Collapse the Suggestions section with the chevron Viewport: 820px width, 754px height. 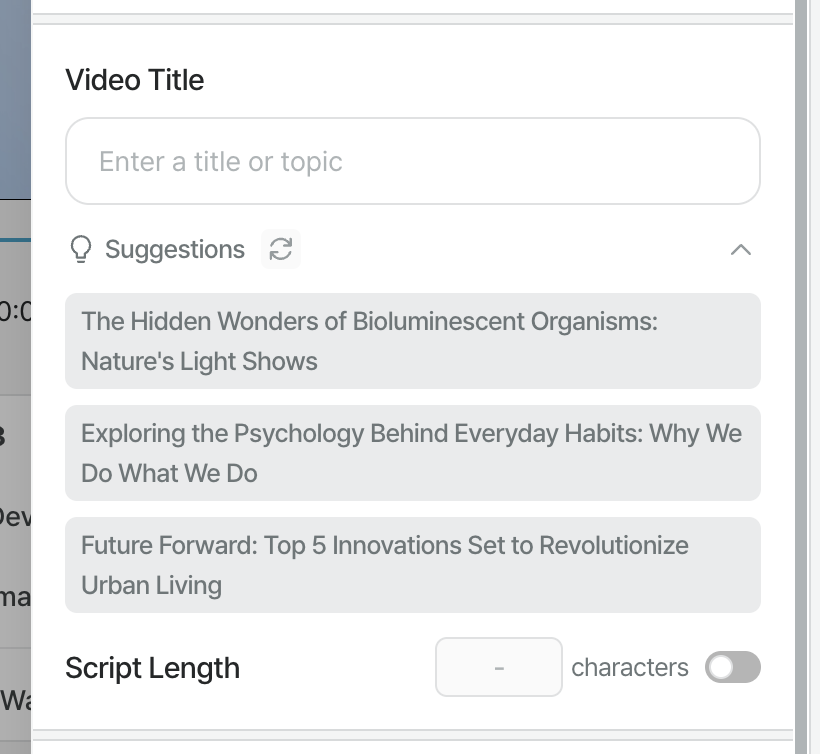click(x=740, y=249)
